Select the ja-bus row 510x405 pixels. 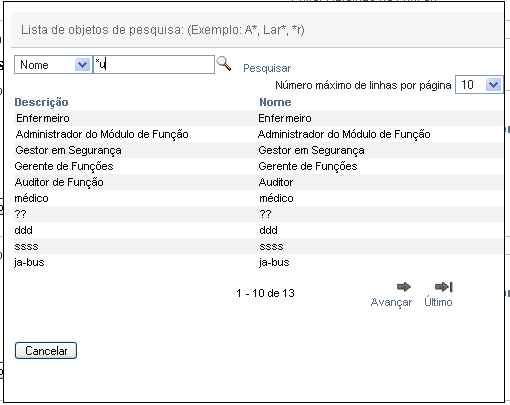click(x=258, y=262)
